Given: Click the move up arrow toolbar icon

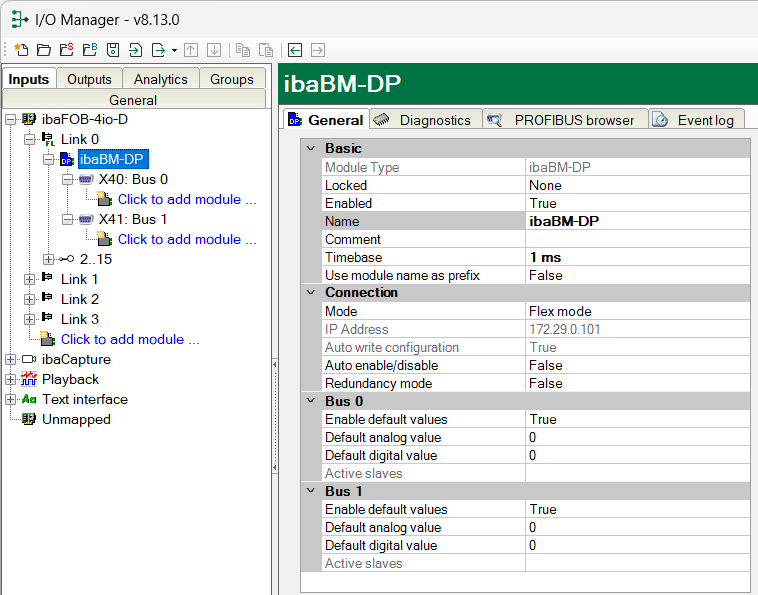Looking at the screenshot, I should pos(191,50).
